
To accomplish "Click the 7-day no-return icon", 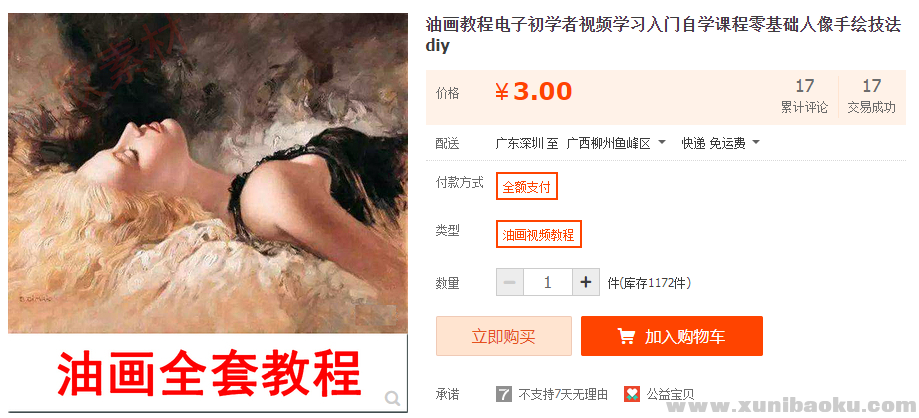I will coord(503,394).
